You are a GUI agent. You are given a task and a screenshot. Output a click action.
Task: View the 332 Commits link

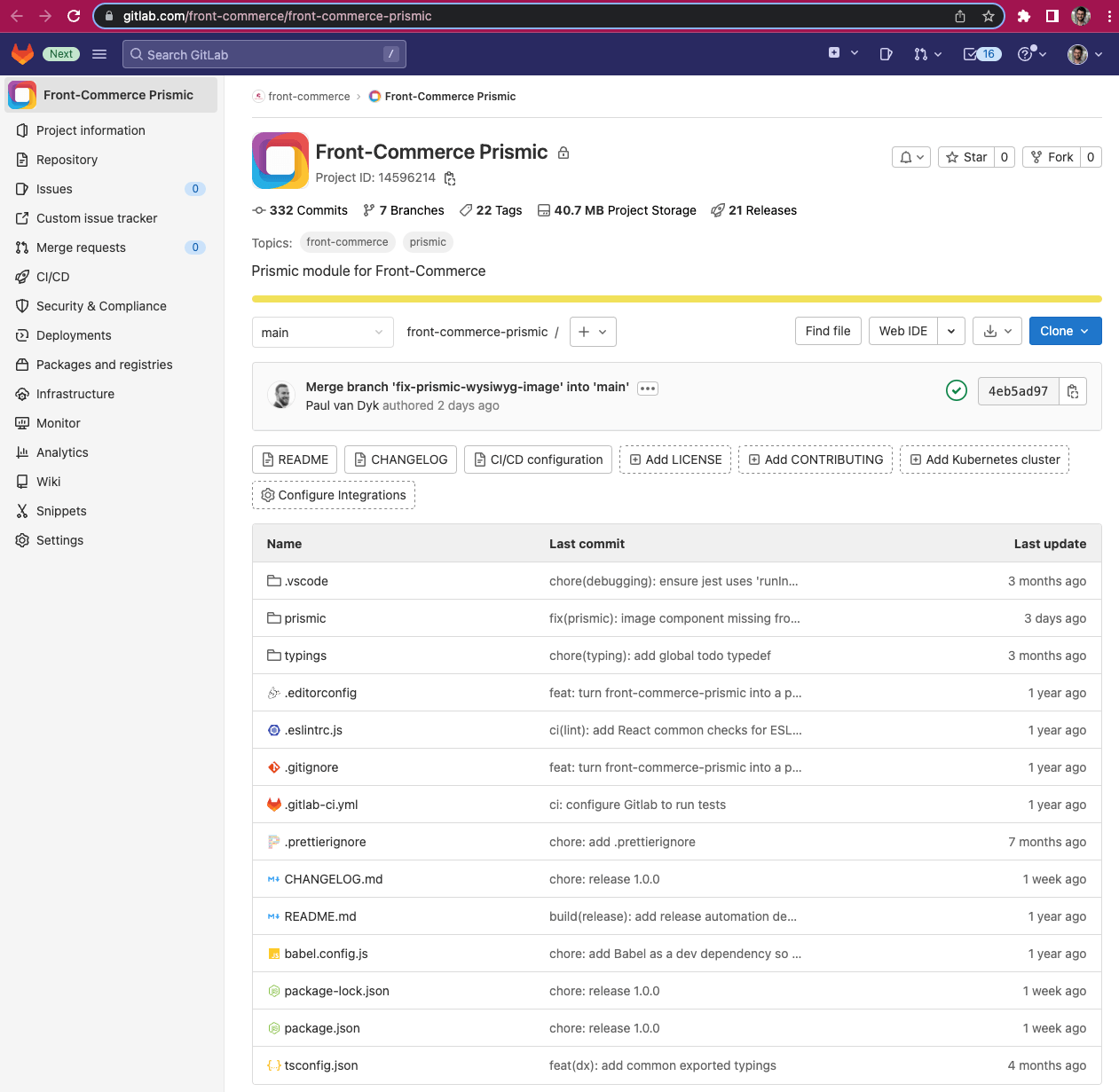(x=300, y=210)
